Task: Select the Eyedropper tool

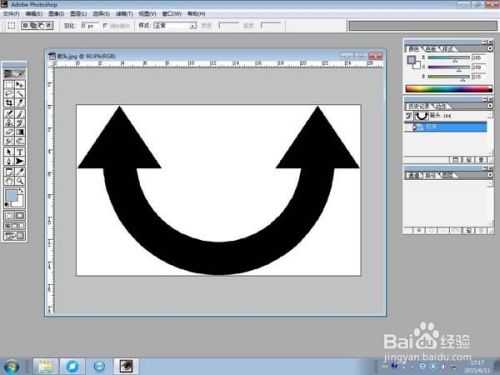Action: point(20,172)
